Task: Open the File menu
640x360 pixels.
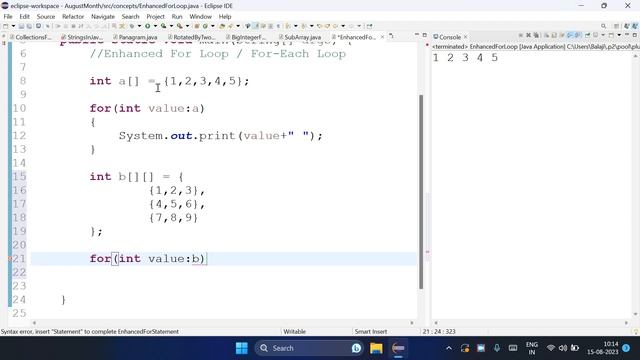Action: 8,16
